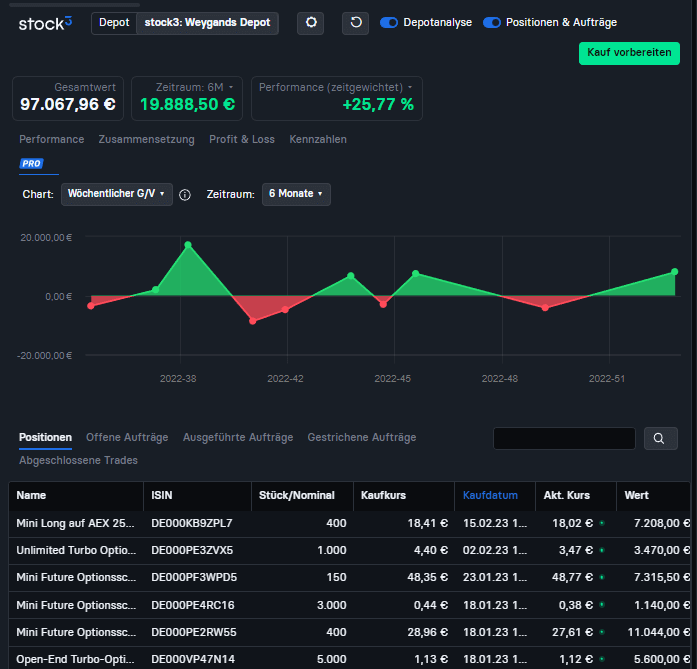Focus the positions search input field
697x669 pixels.
click(564, 438)
